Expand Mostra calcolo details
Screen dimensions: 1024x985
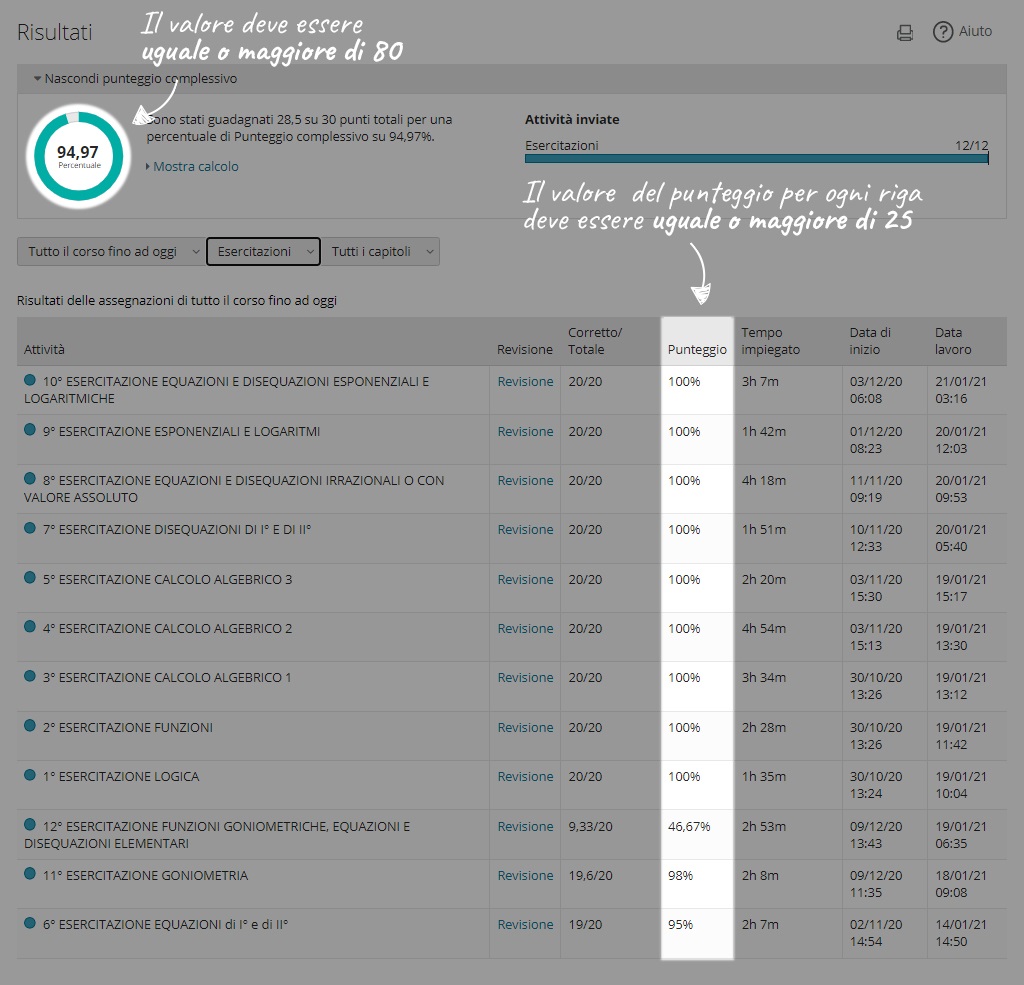click(194, 167)
